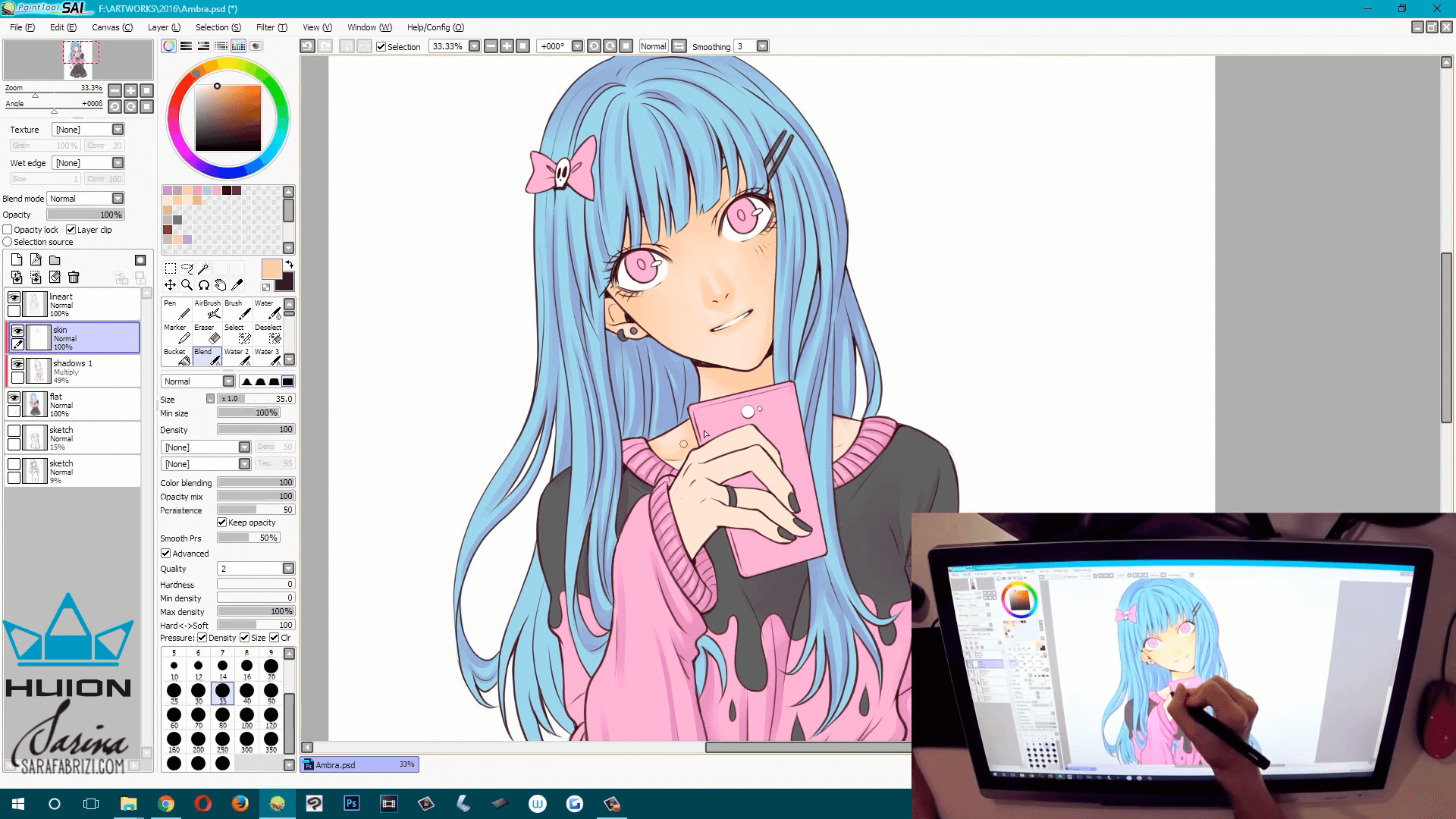
Task: Open Photoshop from the taskbar
Action: click(x=351, y=804)
